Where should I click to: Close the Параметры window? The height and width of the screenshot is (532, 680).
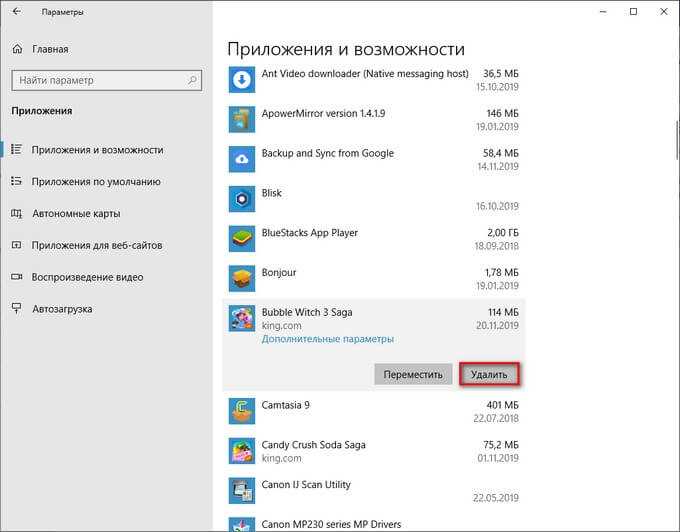[664, 12]
